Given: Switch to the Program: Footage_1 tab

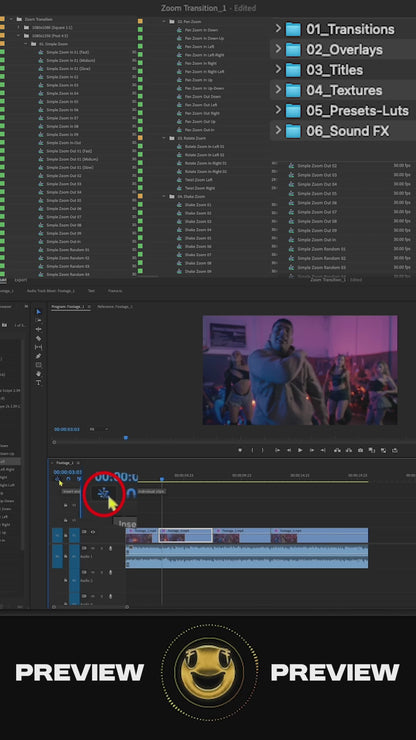Looking at the screenshot, I should point(68,307).
